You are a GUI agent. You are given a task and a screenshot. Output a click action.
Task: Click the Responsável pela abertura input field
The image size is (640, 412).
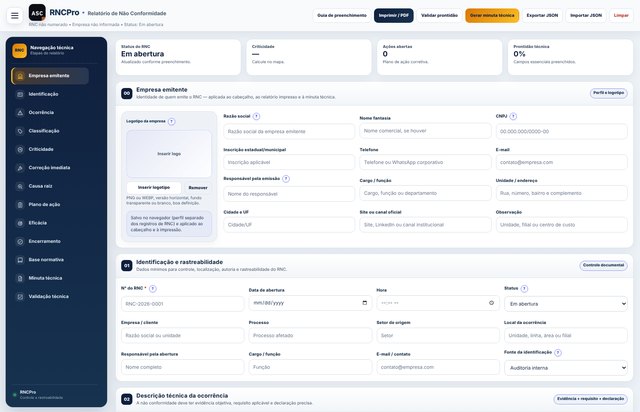pyautogui.click(x=182, y=367)
